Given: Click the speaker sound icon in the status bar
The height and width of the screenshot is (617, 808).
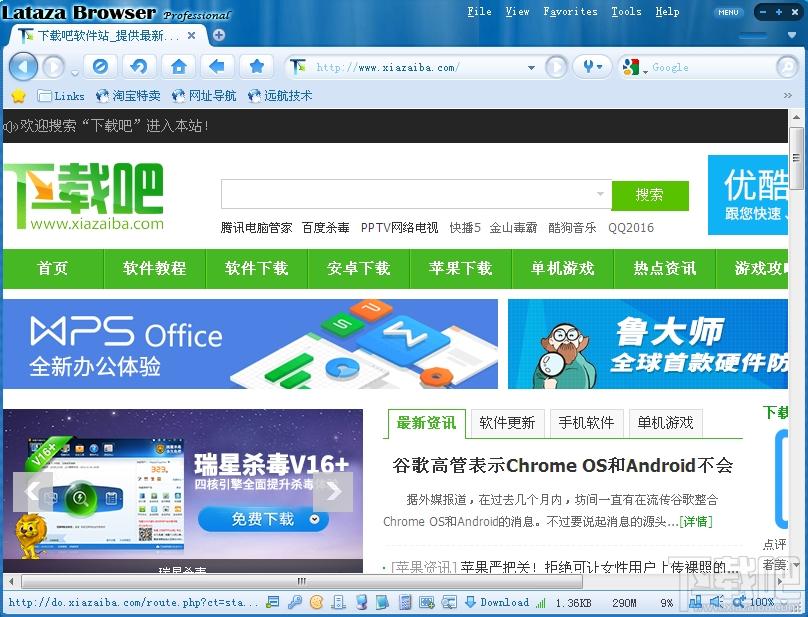Looking at the screenshot, I should 716,602.
